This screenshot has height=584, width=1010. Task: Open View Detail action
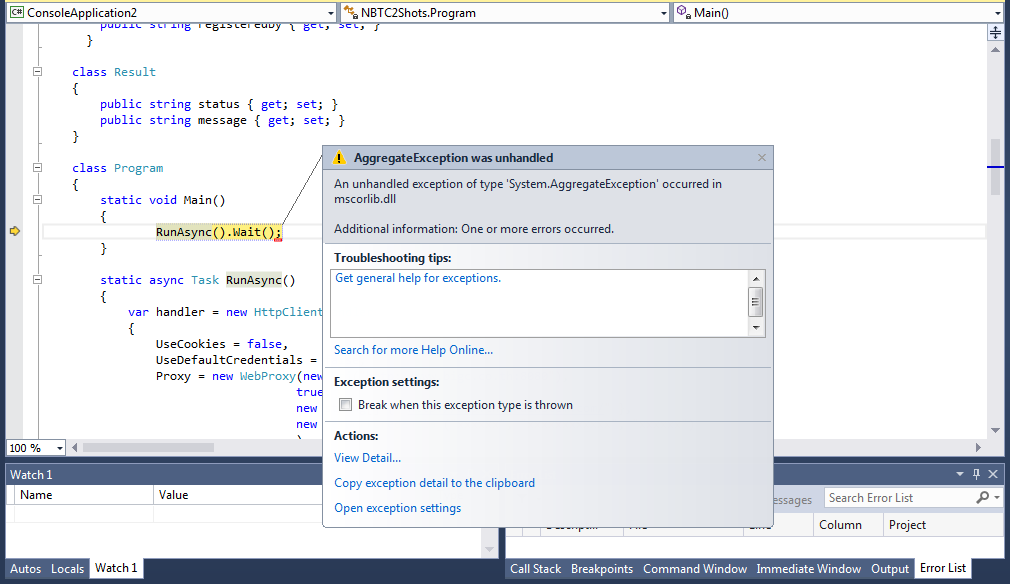[x=367, y=458]
